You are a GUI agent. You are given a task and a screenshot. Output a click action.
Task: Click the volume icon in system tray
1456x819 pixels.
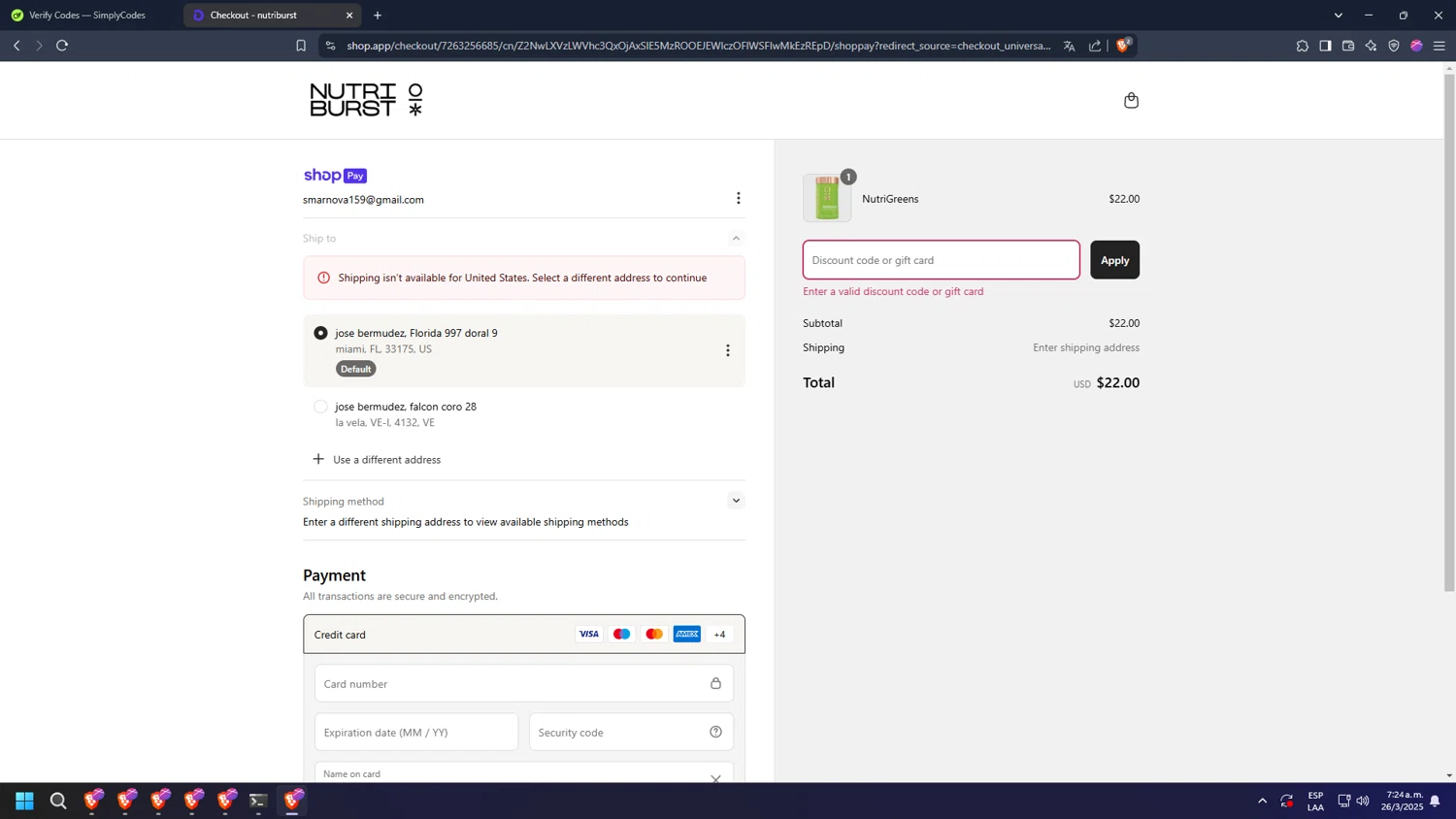[x=1363, y=801]
